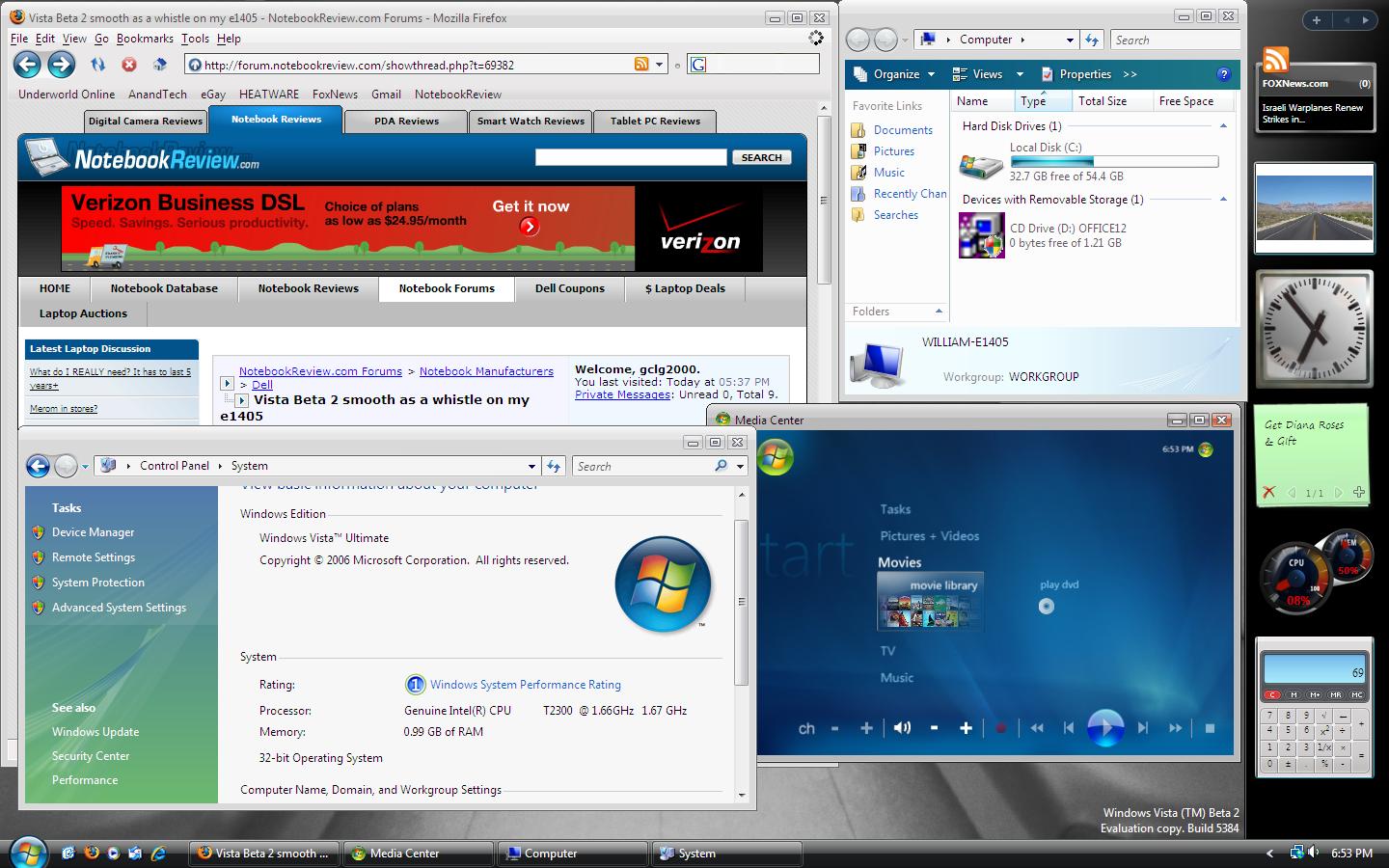Click Type column header
The width and height of the screenshot is (1389, 868).
[x=1043, y=101]
